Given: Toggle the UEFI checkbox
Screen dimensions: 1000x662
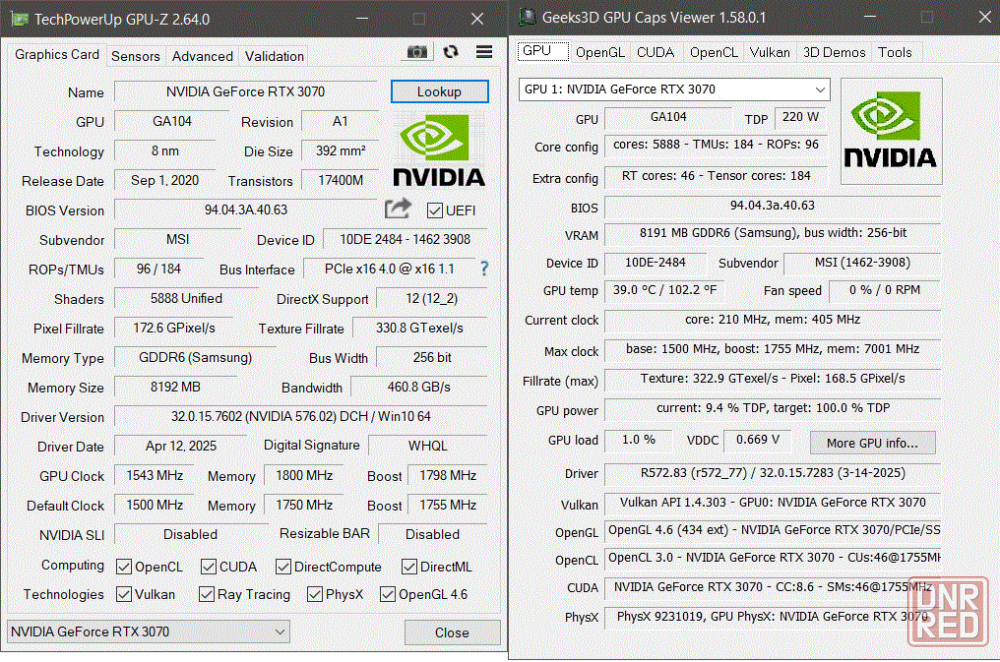Looking at the screenshot, I should pyautogui.click(x=435, y=210).
